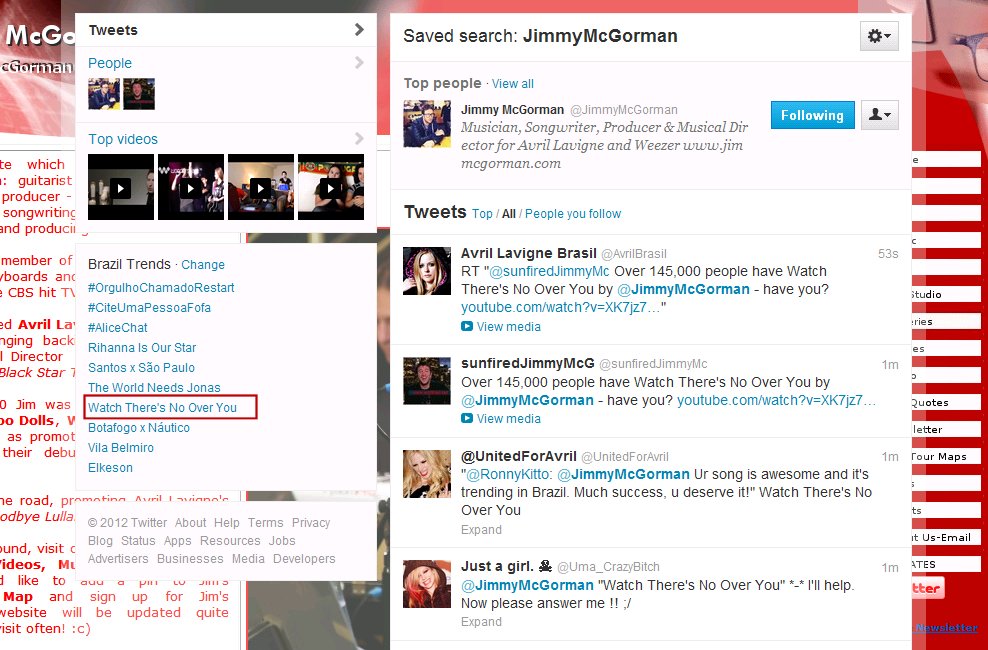Open the first People thumbnail avatar
The image size is (988, 650).
pos(104,94)
